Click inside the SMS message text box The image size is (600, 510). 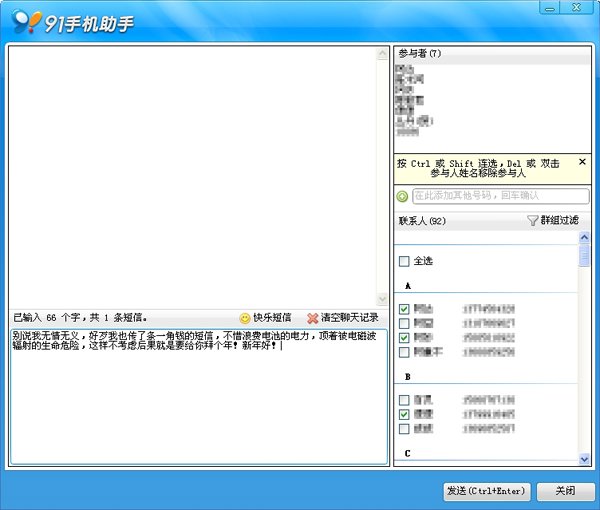(x=199, y=397)
